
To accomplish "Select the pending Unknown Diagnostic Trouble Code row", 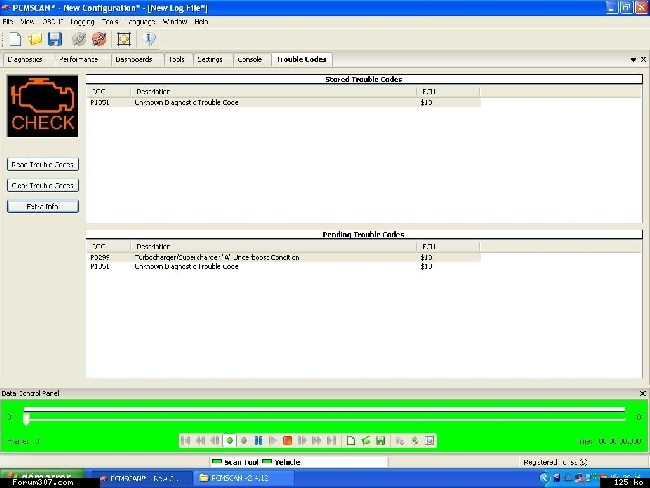I will pyautogui.click(x=284, y=267).
